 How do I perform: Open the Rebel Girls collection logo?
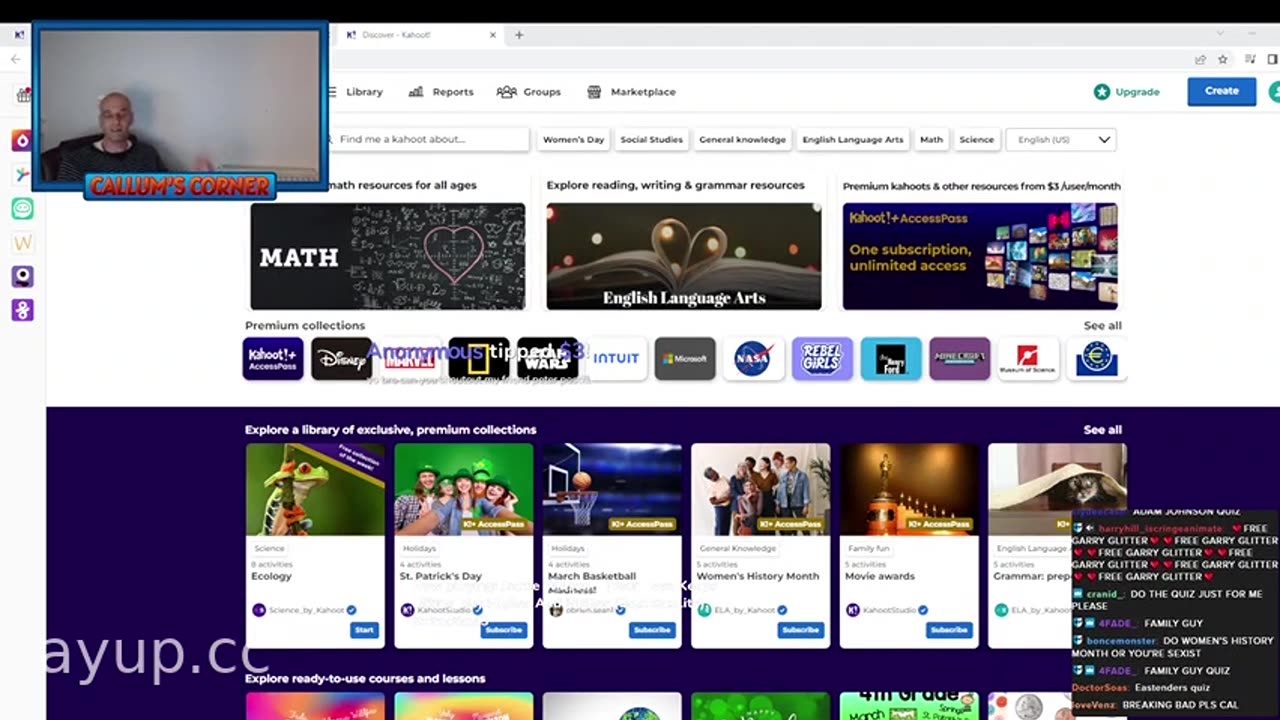pos(822,359)
